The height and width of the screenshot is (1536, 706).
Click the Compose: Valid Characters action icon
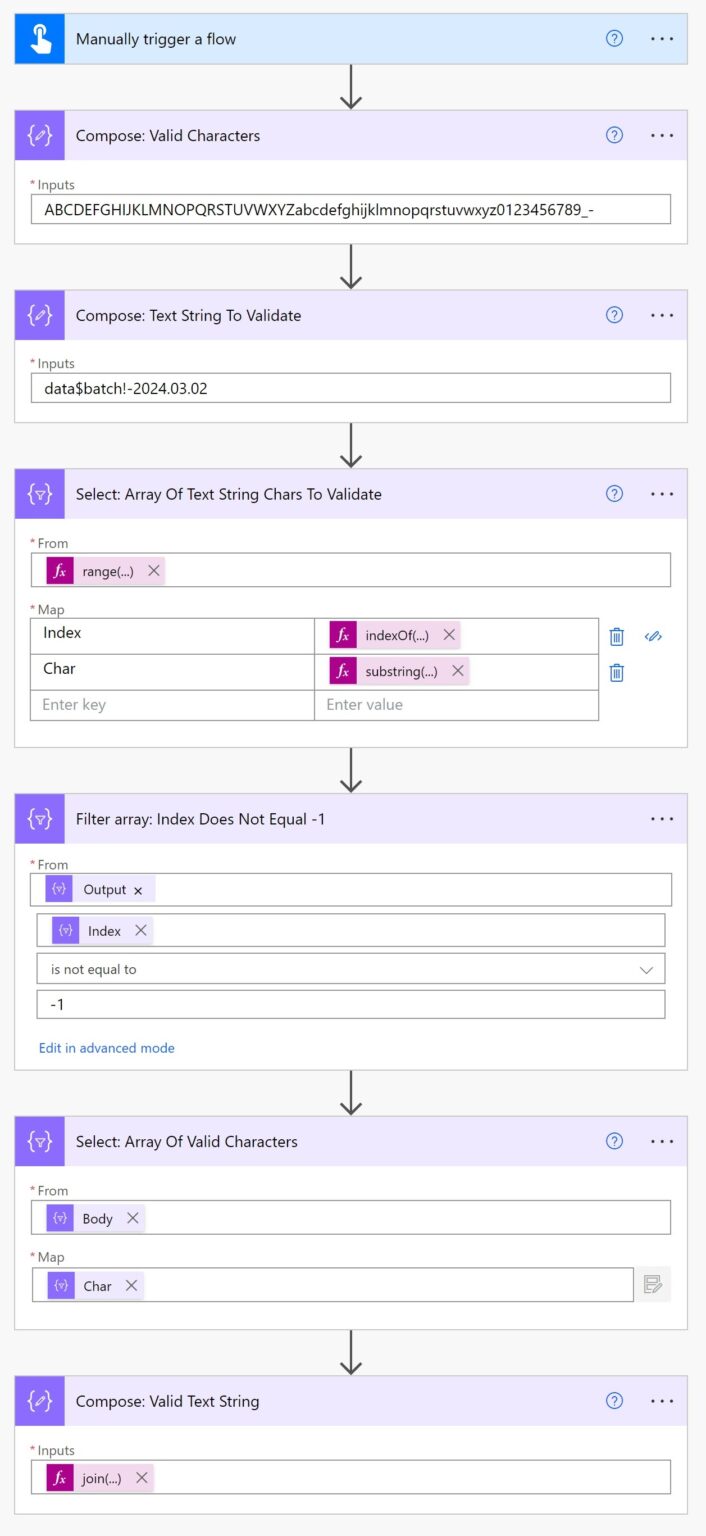(x=38, y=135)
